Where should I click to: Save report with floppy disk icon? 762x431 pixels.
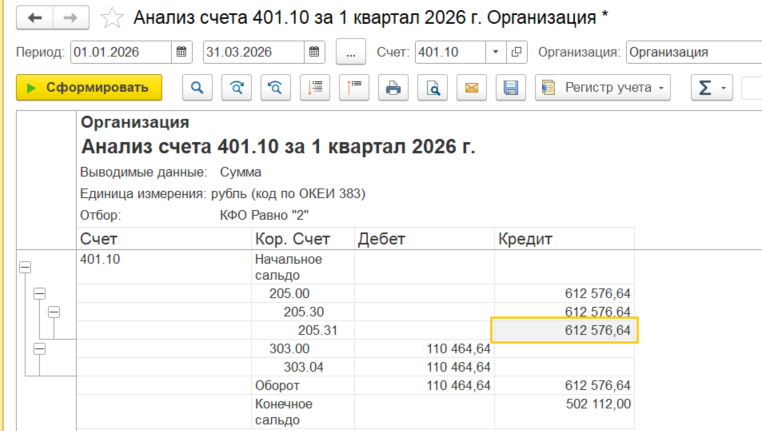511,87
